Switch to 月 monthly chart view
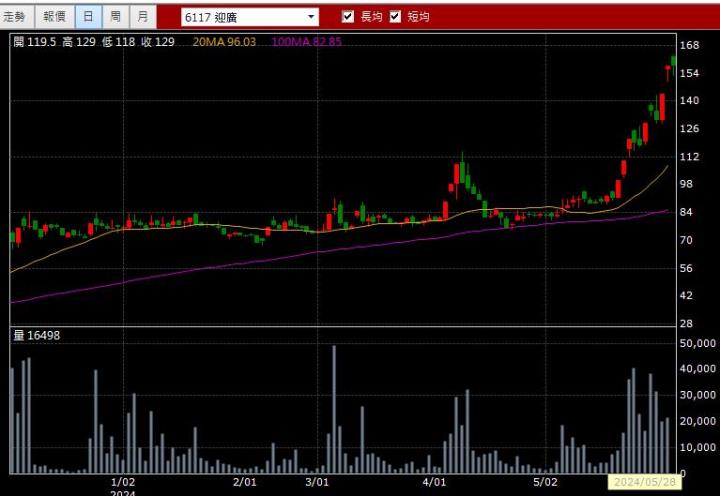The image size is (720, 496). point(144,17)
